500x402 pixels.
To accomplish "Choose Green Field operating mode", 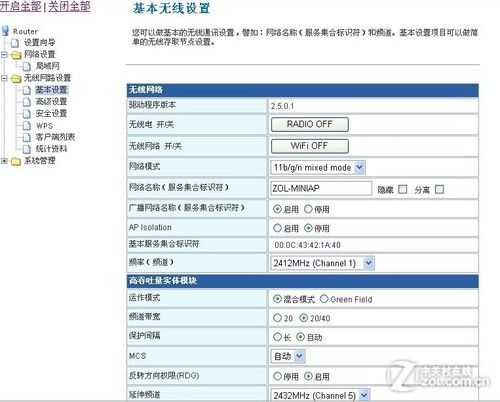I will pyautogui.click(x=324, y=299).
